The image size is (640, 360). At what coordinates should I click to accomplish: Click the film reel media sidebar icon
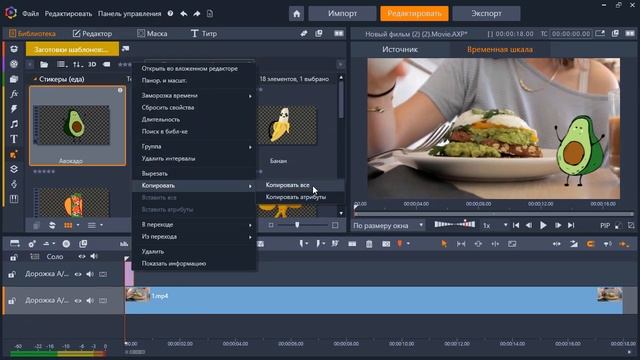(x=14, y=64)
